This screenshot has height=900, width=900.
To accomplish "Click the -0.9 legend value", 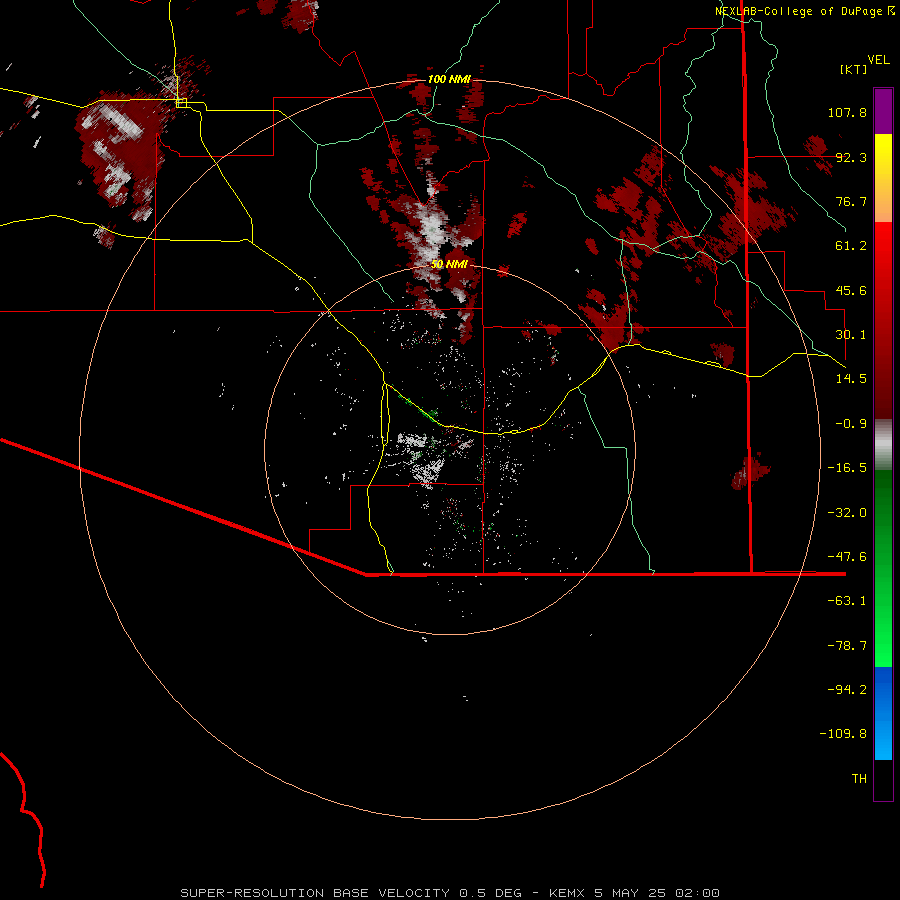I will pyautogui.click(x=851, y=424).
